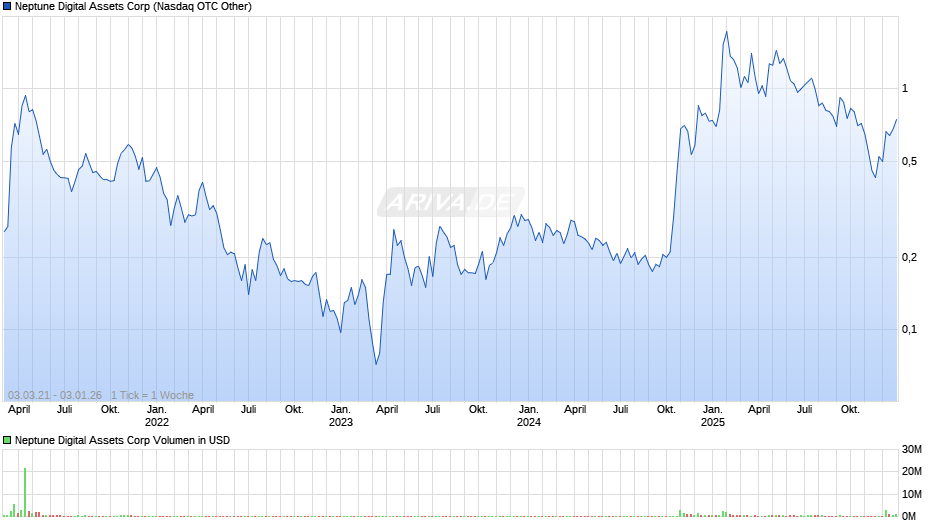Click the '1 Tick = 1 Woche' label
The image size is (940, 526).
(x=152, y=395)
